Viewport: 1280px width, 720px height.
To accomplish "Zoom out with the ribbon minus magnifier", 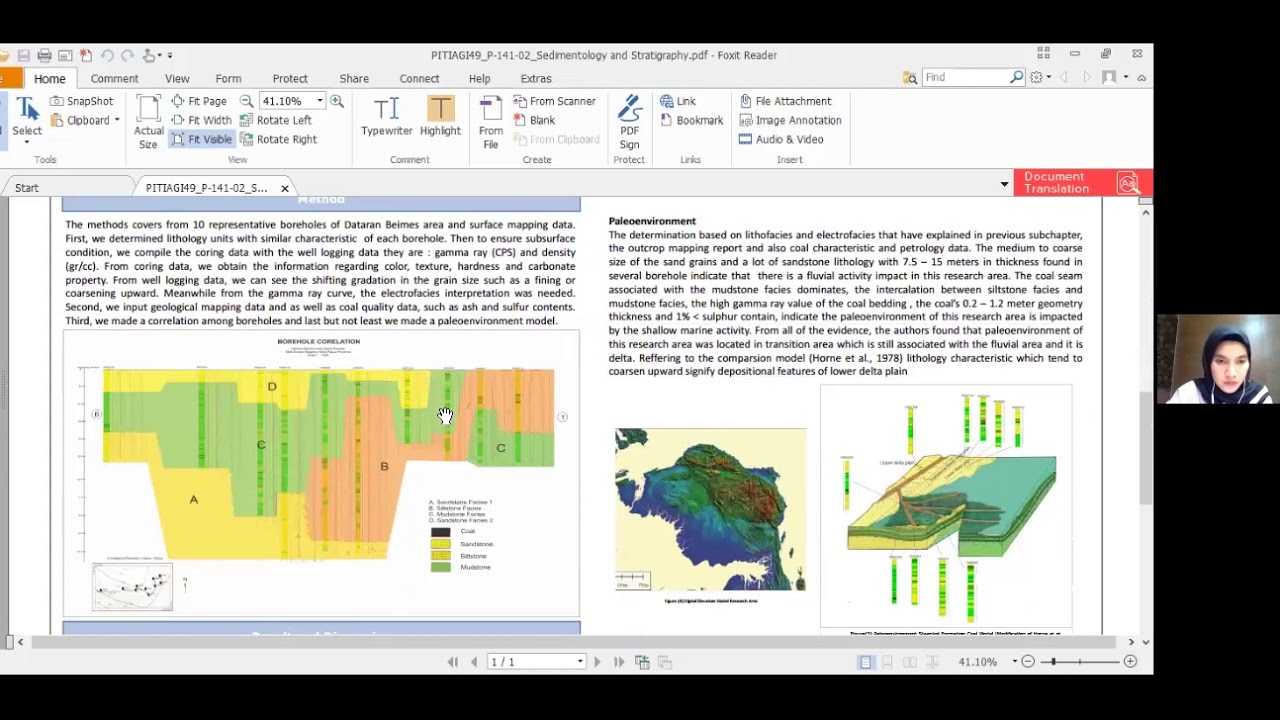I will [247, 101].
